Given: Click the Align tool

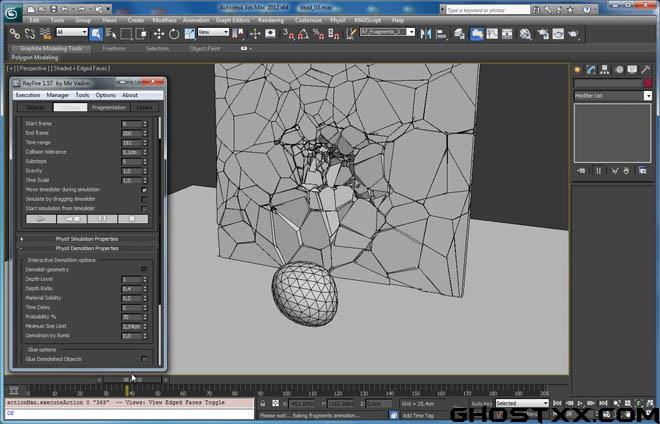Looking at the screenshot, I should tap(441, 34).
